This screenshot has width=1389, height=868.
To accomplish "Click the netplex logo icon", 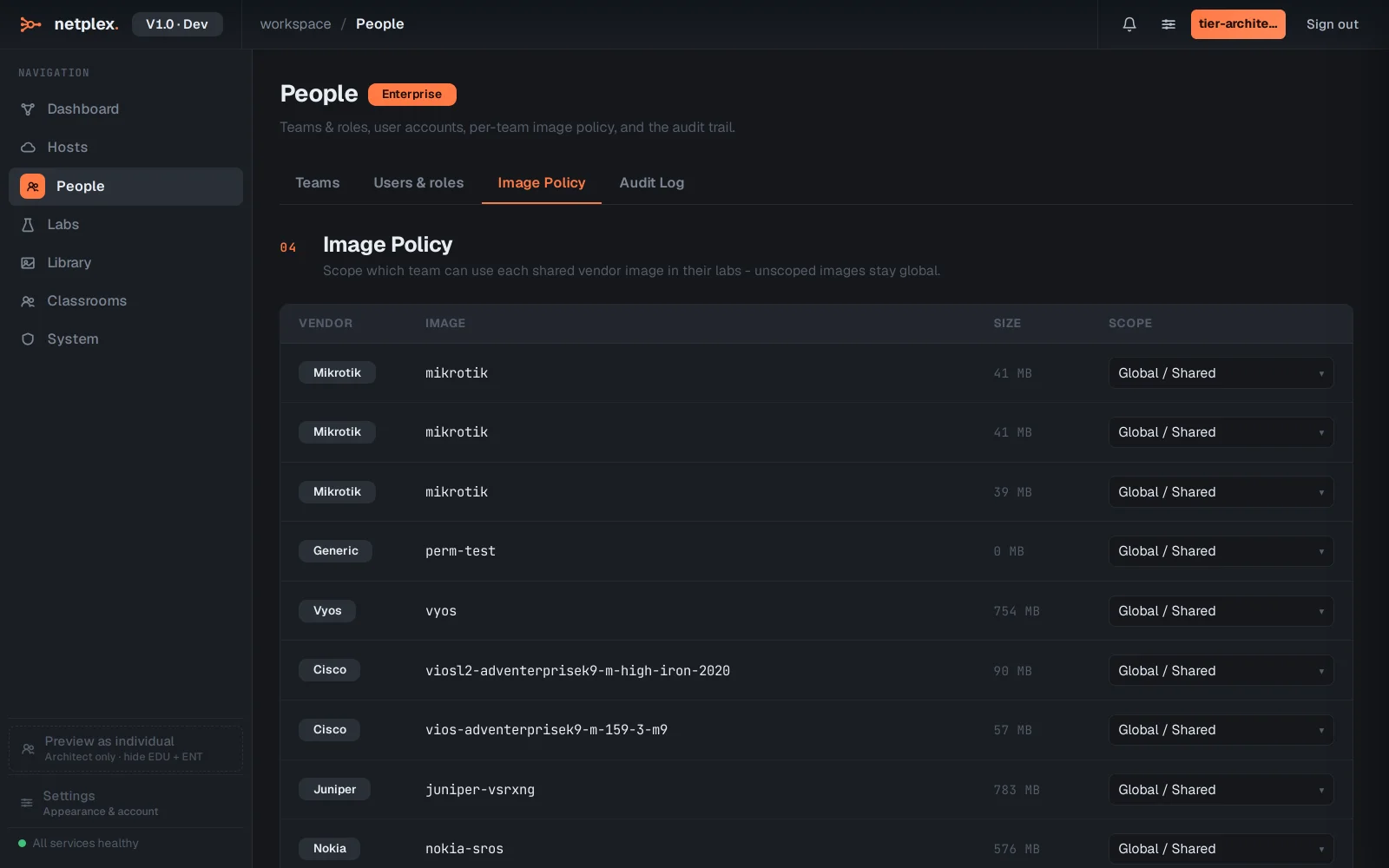I will pyautogui.click(x=30, y=24).
